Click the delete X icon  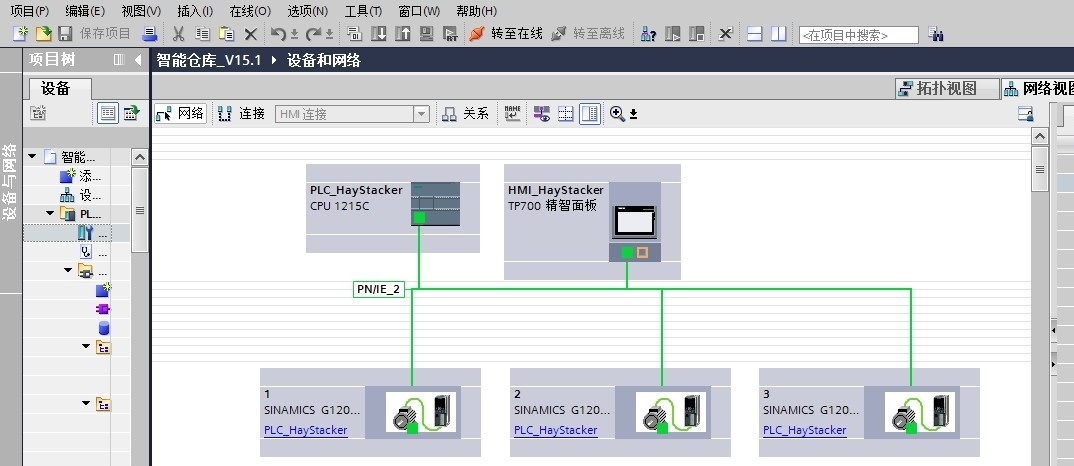click(x=251, y=34)
